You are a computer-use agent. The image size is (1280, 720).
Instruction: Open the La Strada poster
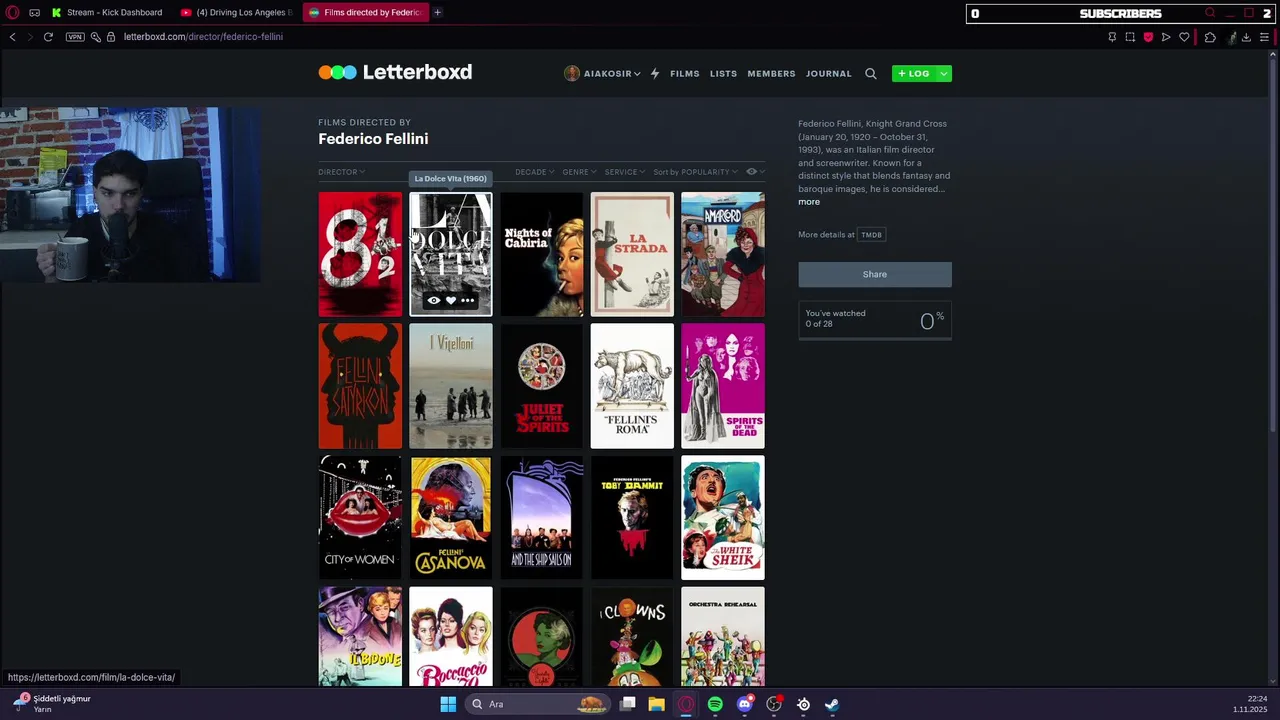632,254
